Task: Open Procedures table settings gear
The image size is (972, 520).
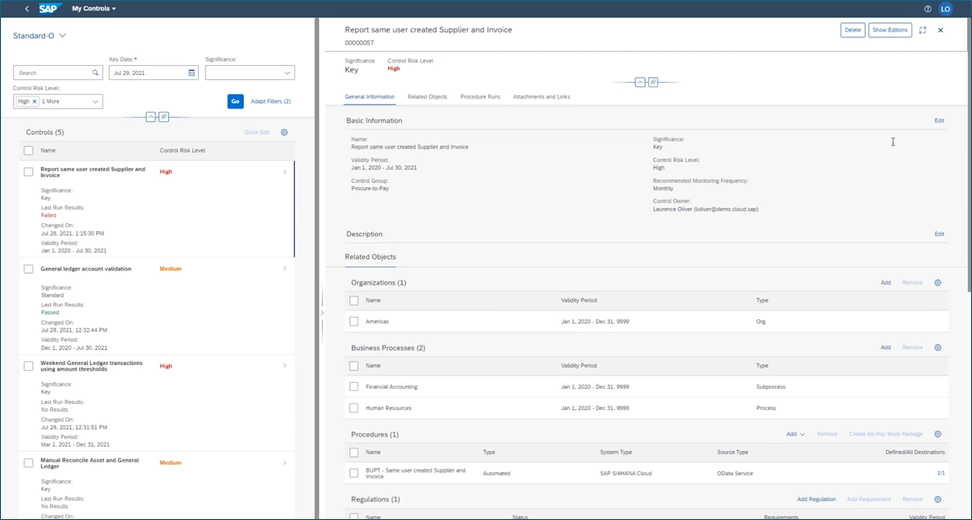Action: pos(938,434)
